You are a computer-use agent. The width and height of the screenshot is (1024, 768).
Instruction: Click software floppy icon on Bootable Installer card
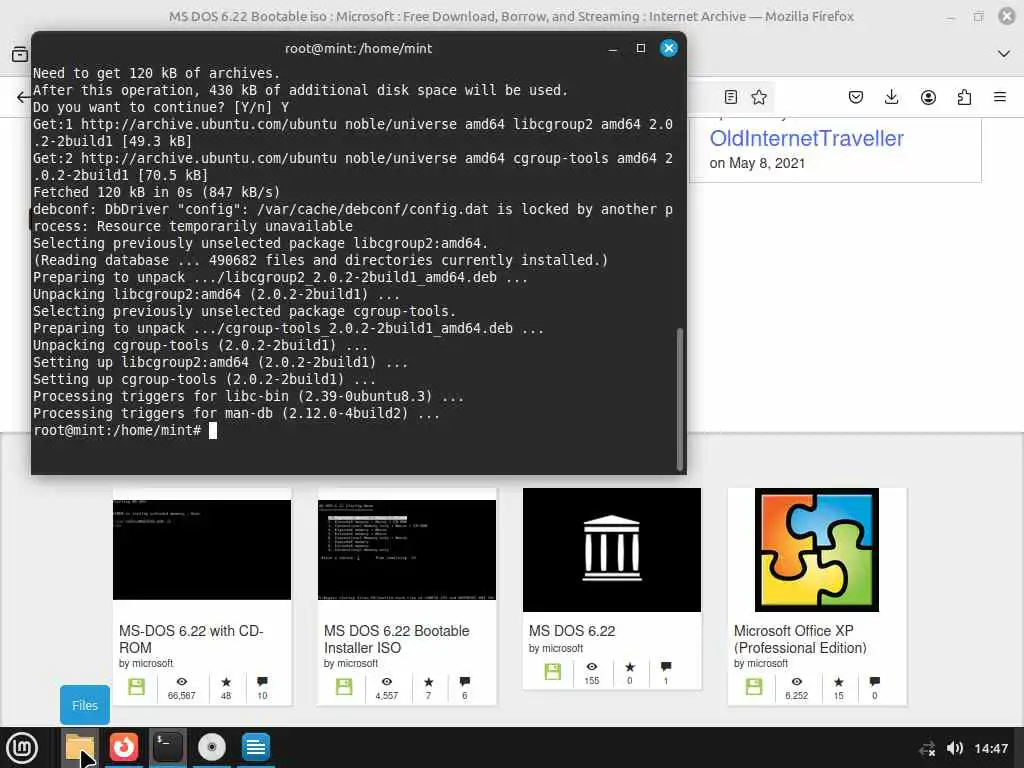344,686
